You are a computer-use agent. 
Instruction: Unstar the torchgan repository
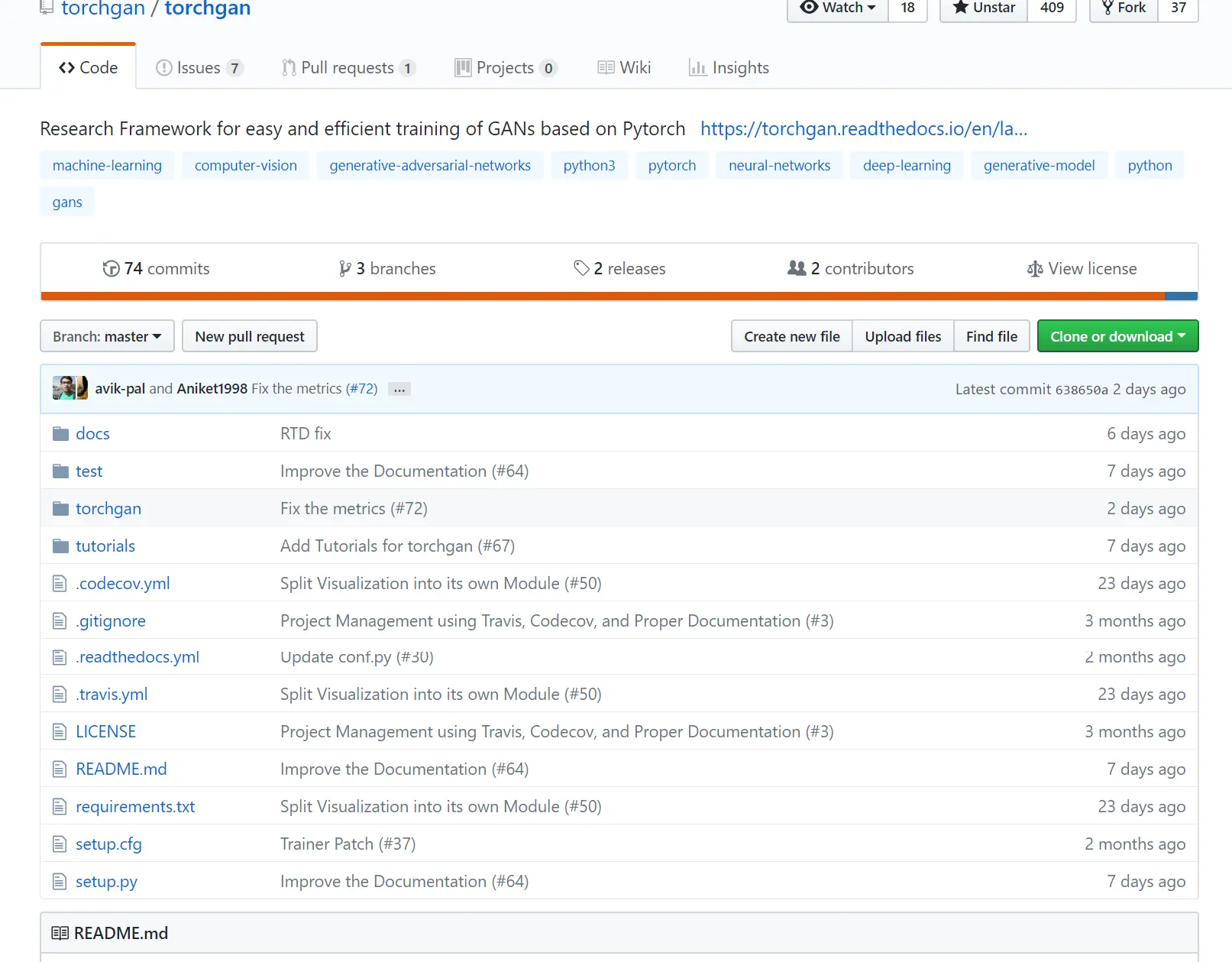(984, 8)
